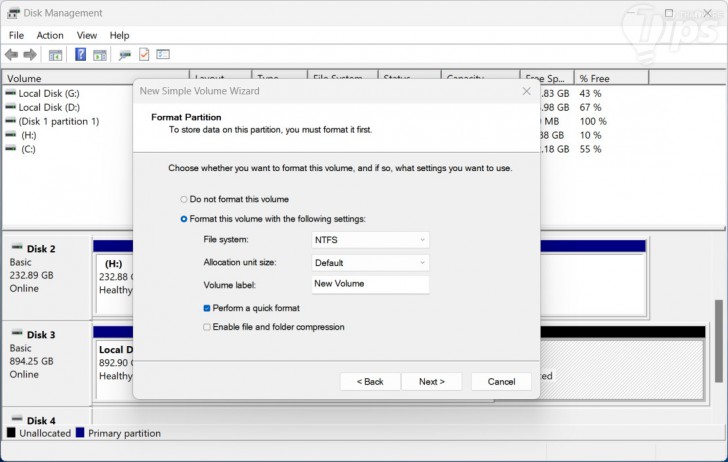
Task: Click the 67 % free value
Action: (x=590, y=107)
